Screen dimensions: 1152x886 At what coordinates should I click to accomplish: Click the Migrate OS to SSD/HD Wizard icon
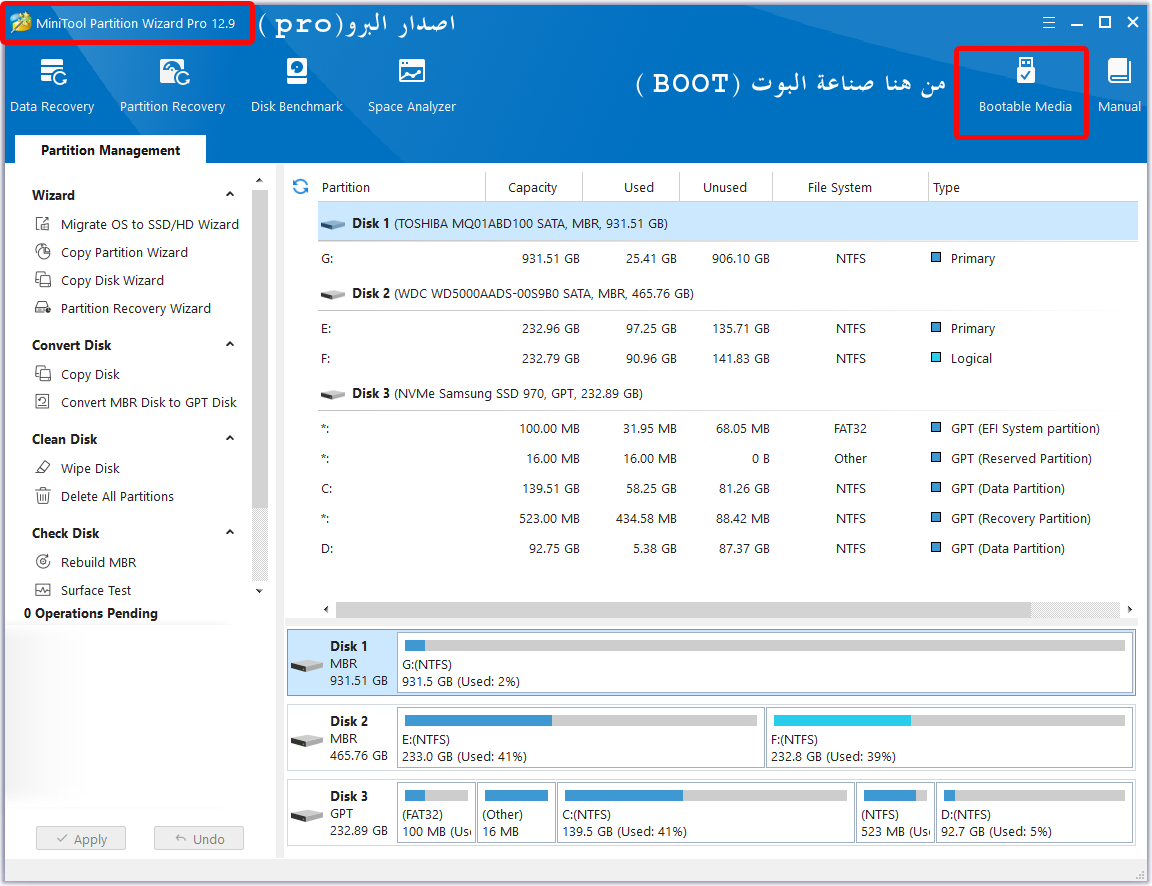43,224
